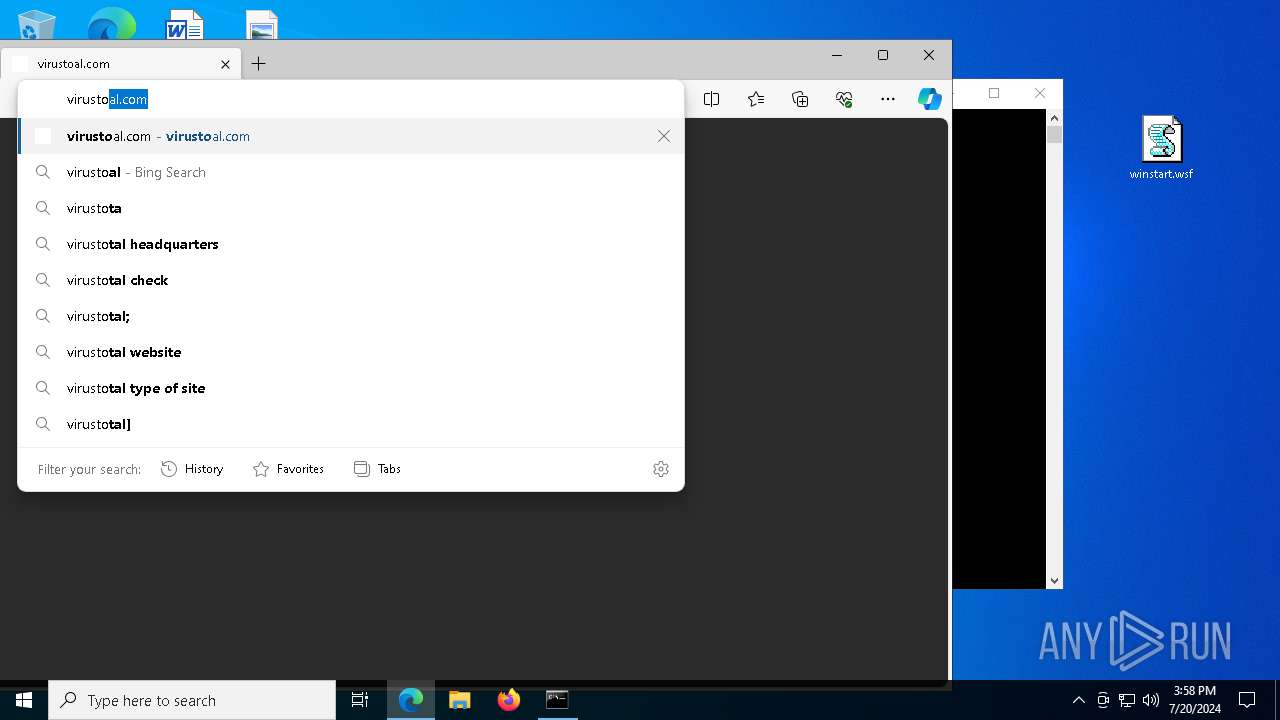Open image file icon on desktop
1280x720 pixels.
(261, 24)
